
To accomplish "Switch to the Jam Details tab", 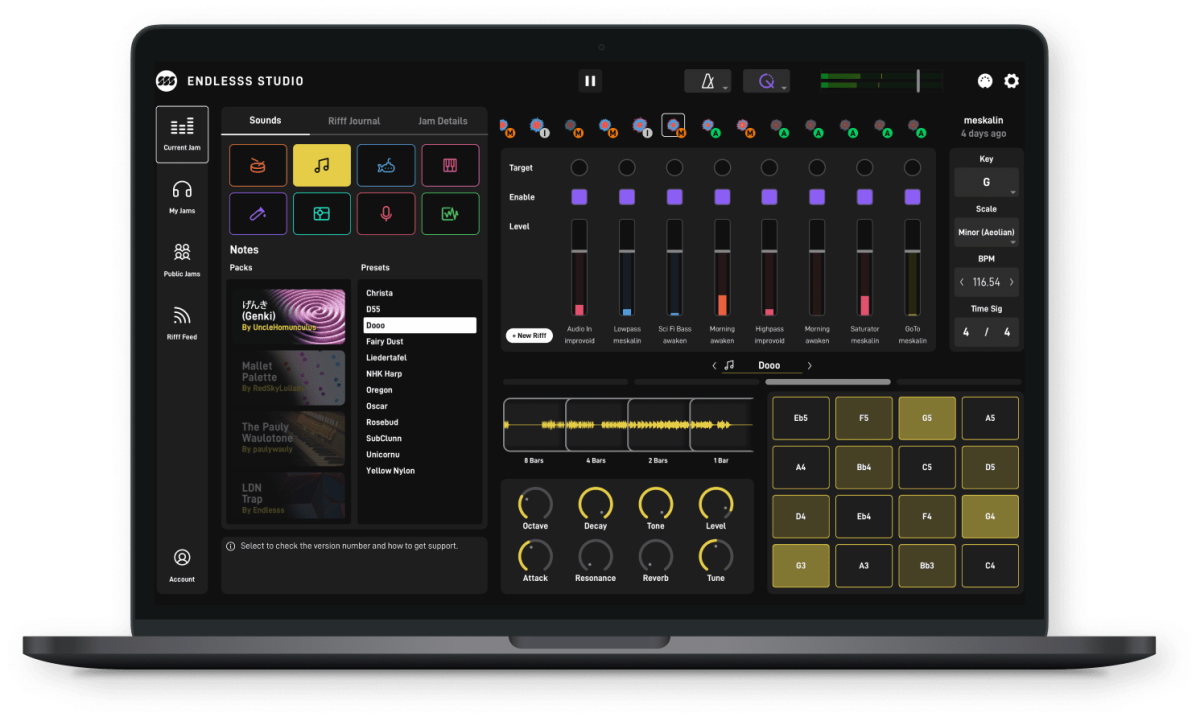I will [x=443, y=121].
